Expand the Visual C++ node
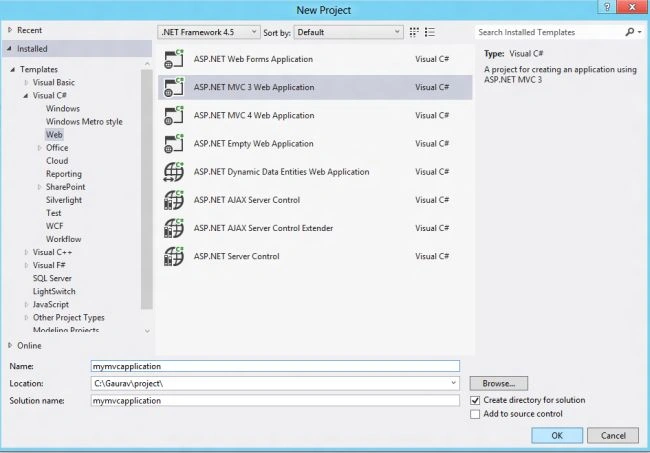 [26, 252]
